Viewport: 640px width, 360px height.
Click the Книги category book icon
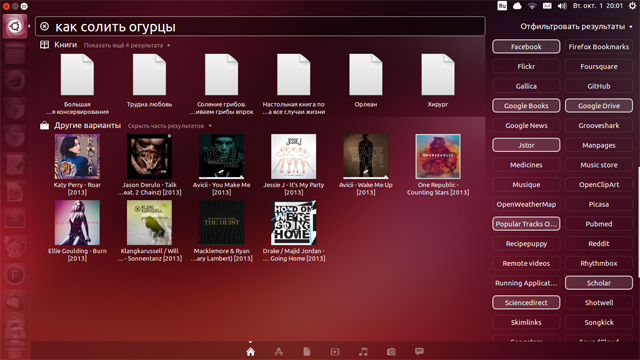point(44,44)
